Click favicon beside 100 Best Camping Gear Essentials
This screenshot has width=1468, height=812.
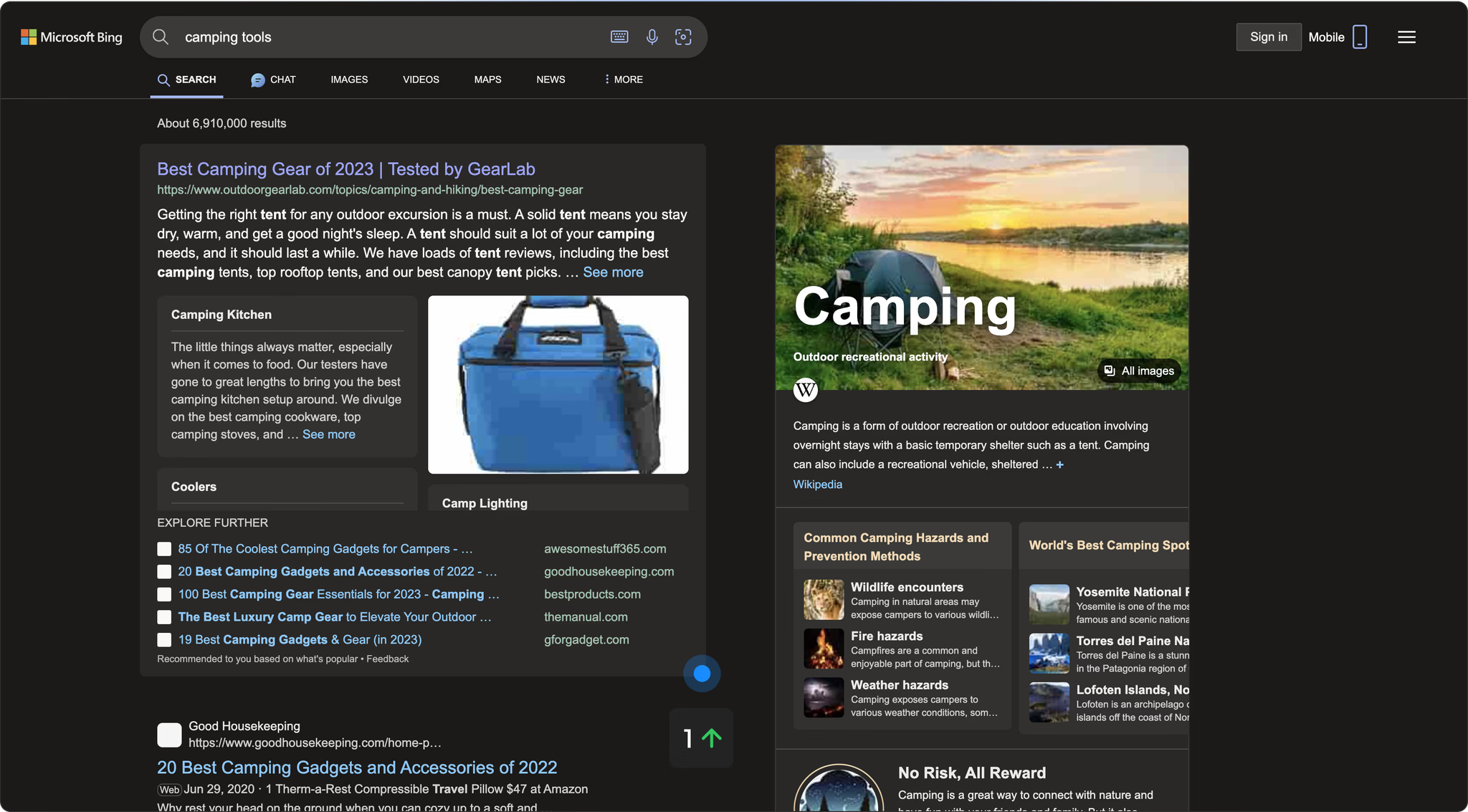(164, 594)
